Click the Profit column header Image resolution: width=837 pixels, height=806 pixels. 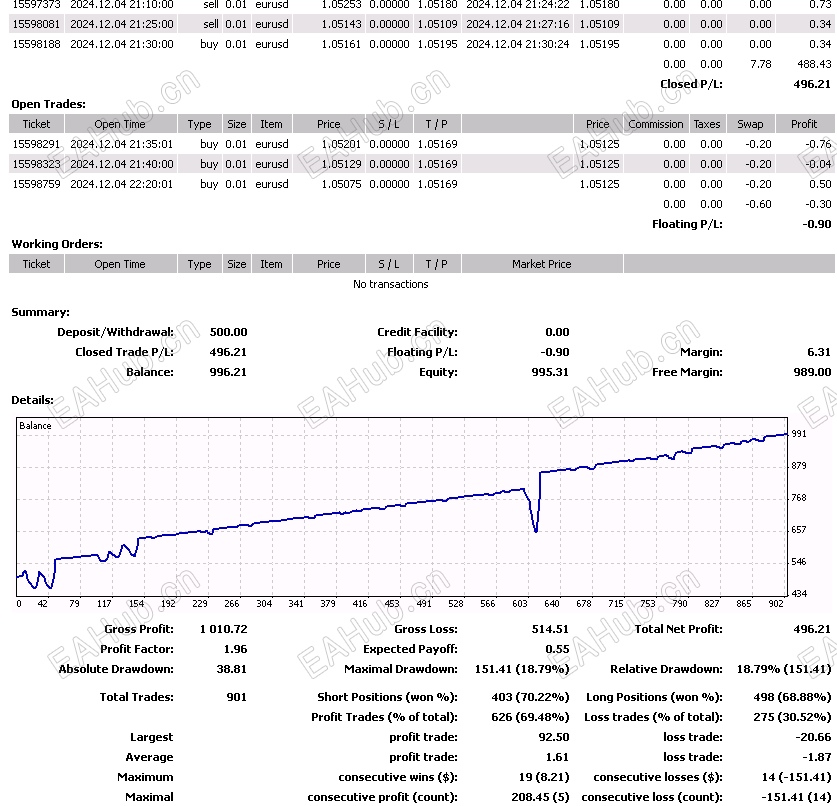click(804, 124)
